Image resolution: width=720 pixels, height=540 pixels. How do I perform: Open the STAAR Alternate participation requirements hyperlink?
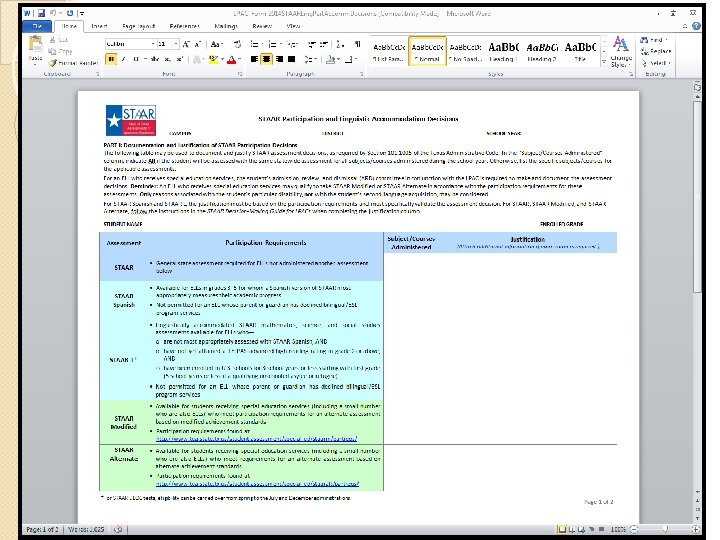(x=257, y=484)
